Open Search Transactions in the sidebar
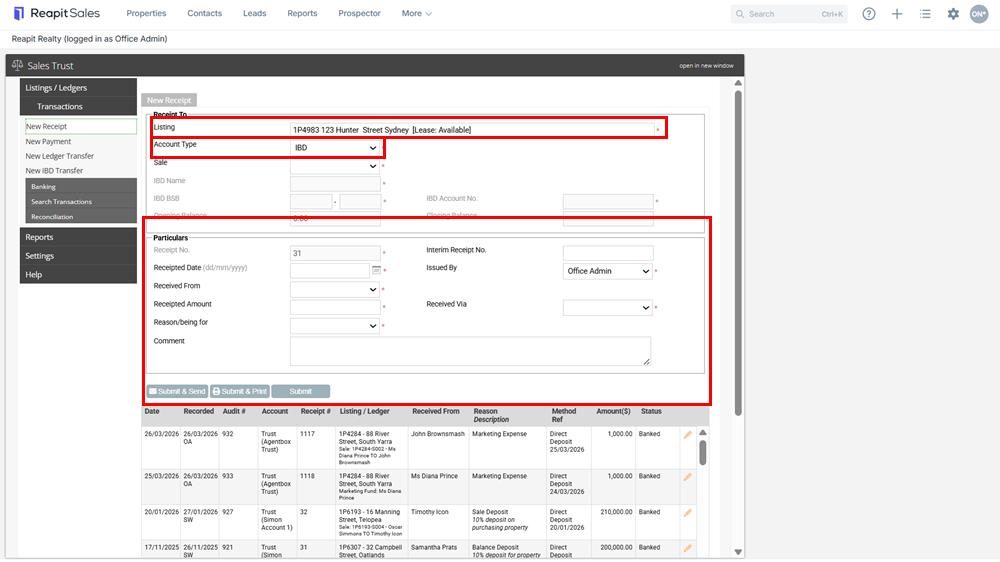1000x562 pixels. pos(81,202)
